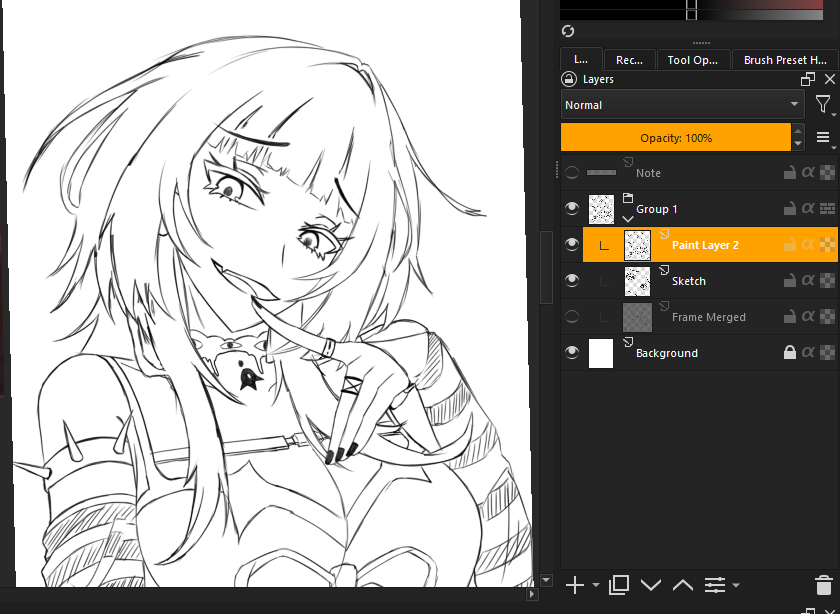Select the Note layer name

click(648, 173)
